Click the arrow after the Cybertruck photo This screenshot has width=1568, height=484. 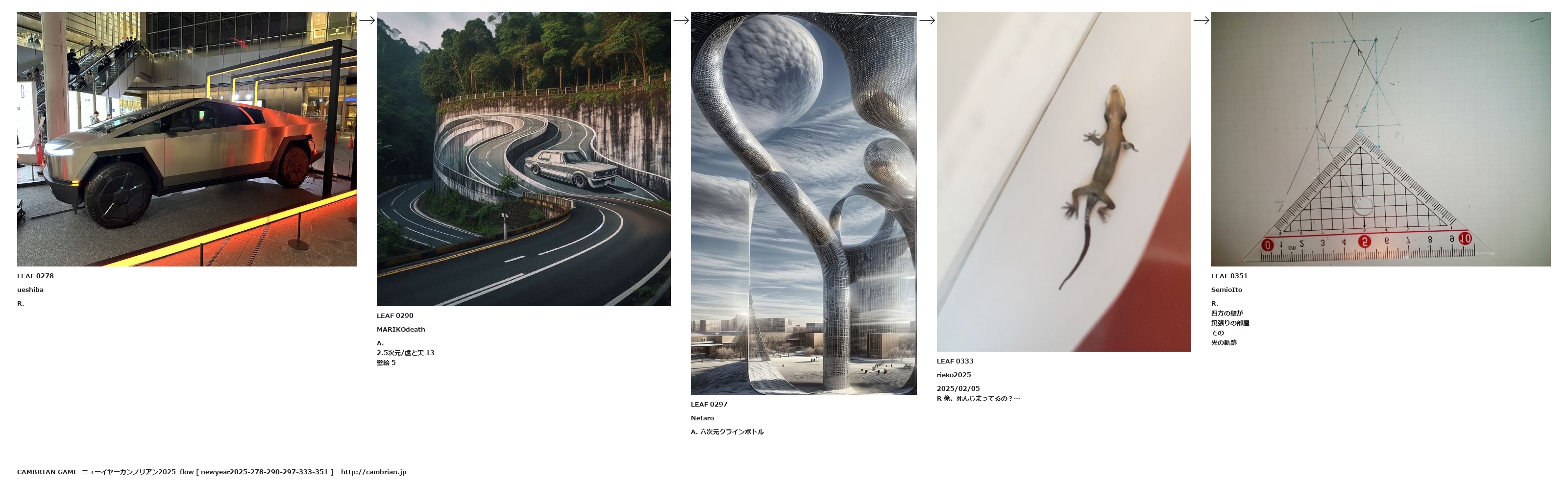tap(367, 20)
